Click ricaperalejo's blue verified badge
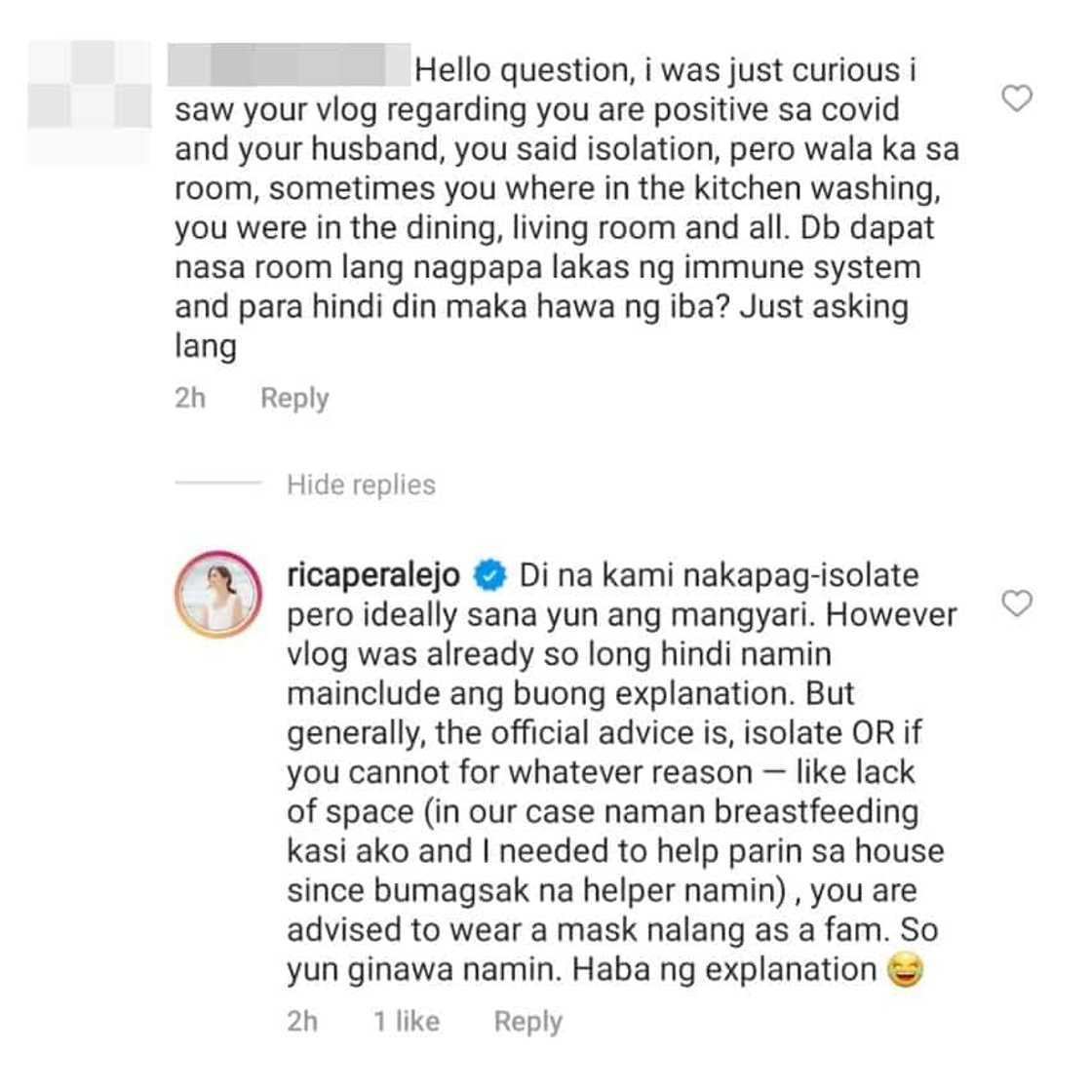The width and height of the screenshot is (1092, 1092). click(x=487, y=577)
